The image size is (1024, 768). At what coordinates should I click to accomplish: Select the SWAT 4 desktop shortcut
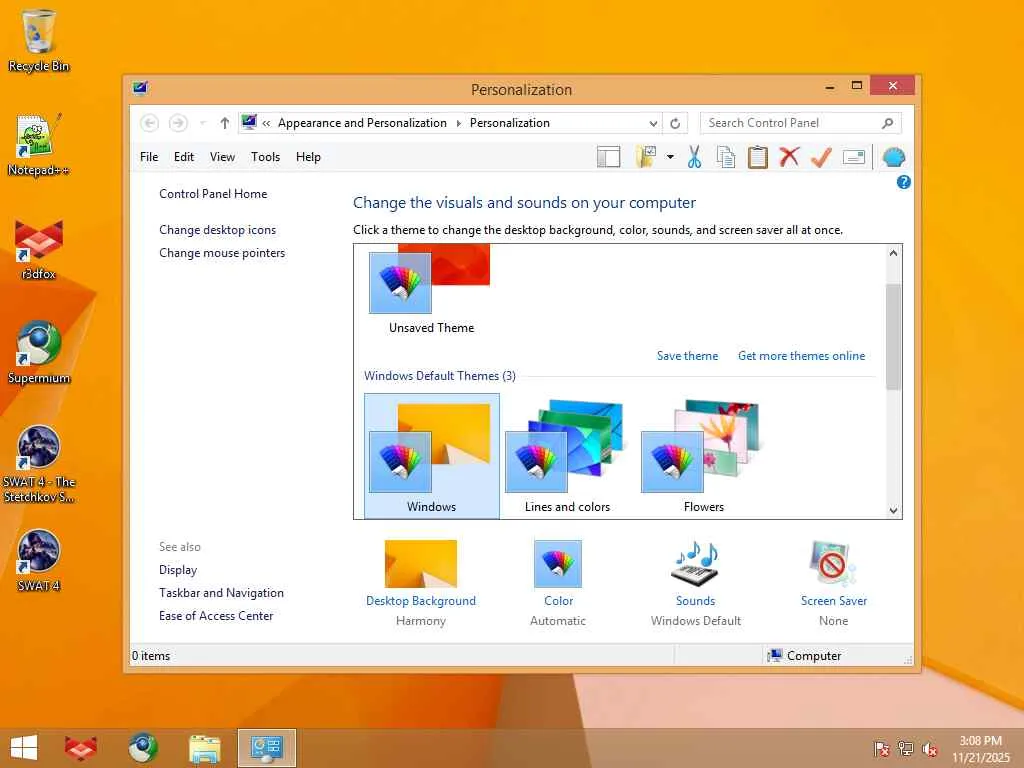(x=38, y=561)
